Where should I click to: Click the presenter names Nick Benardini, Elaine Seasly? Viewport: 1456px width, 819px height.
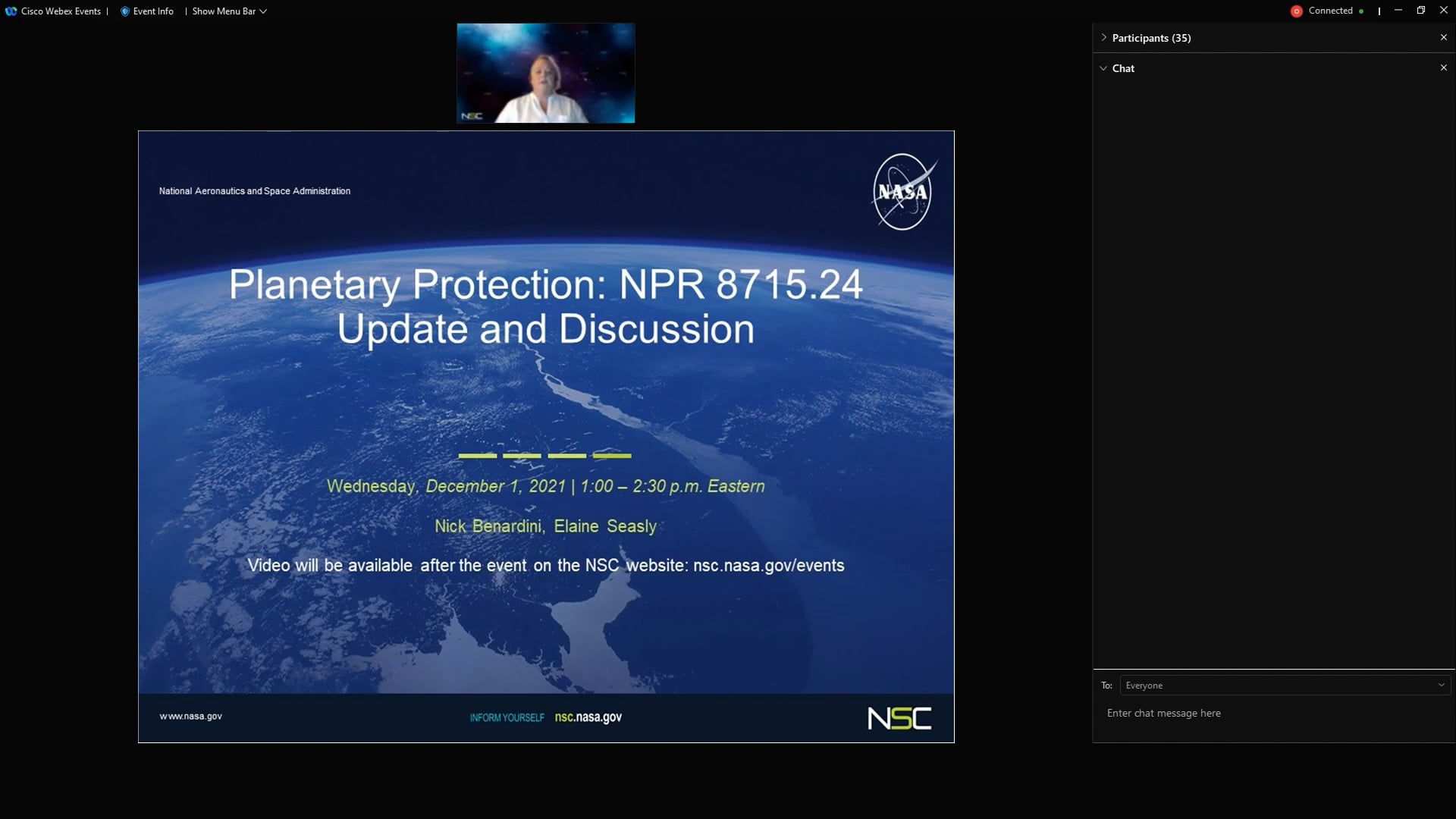(x=545, y=526)
